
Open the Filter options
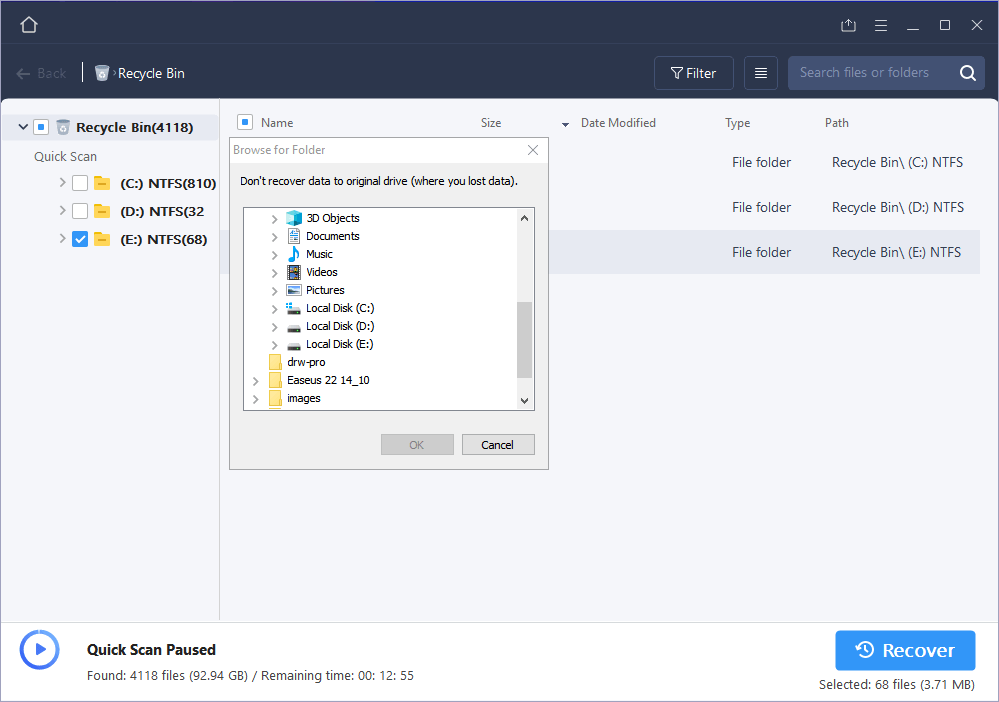[x=693, y=73]
